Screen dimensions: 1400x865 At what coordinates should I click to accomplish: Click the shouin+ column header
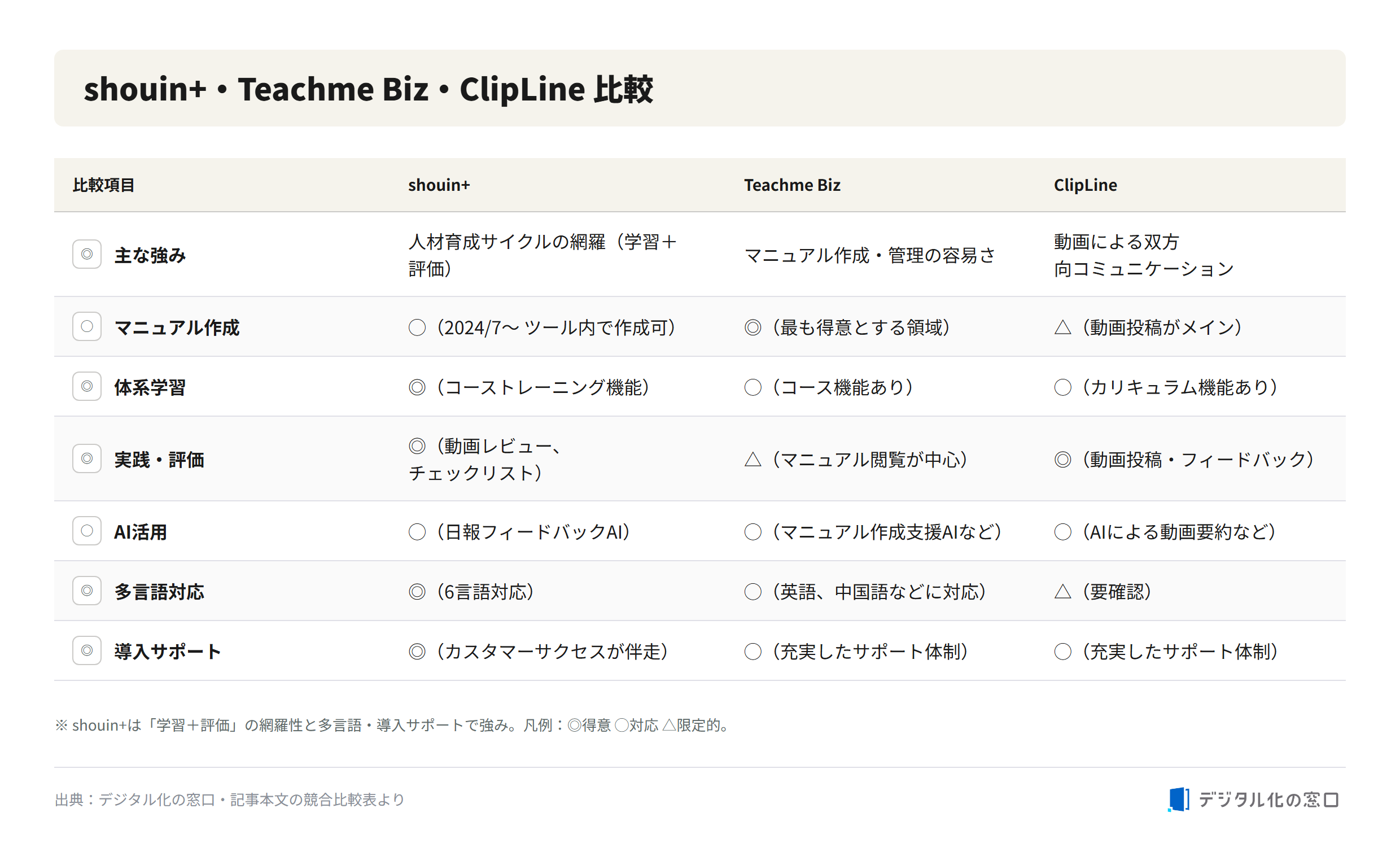[439, 185]
